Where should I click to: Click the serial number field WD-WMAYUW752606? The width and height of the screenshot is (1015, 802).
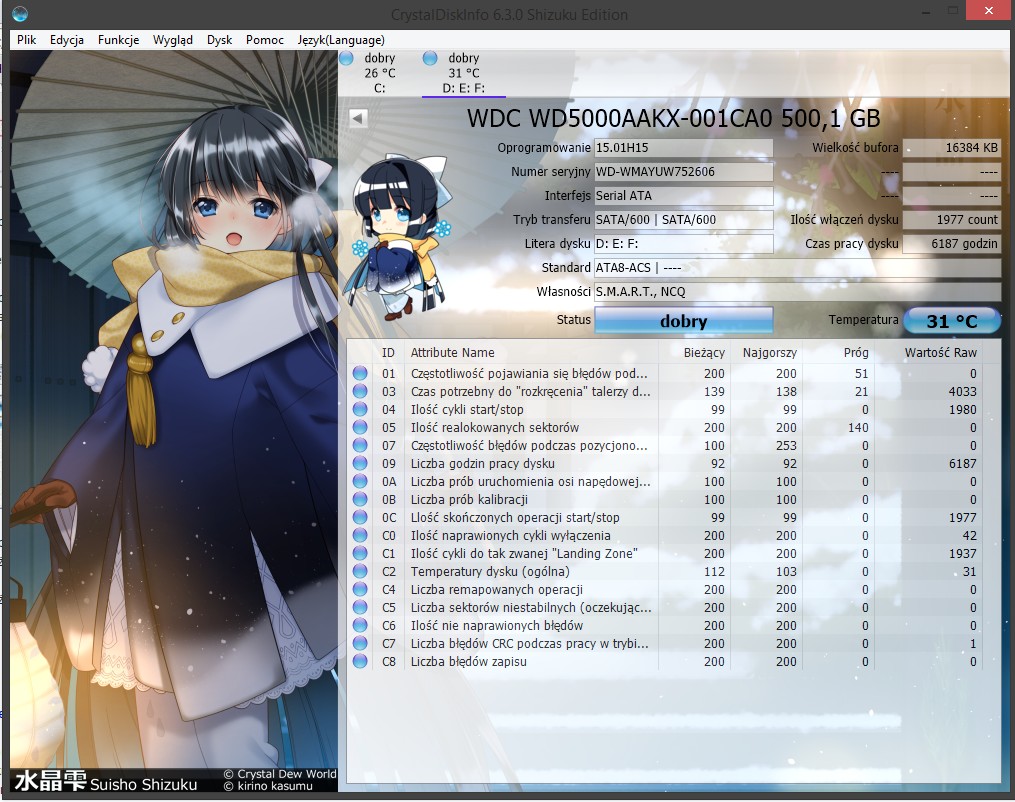point(684,172)
